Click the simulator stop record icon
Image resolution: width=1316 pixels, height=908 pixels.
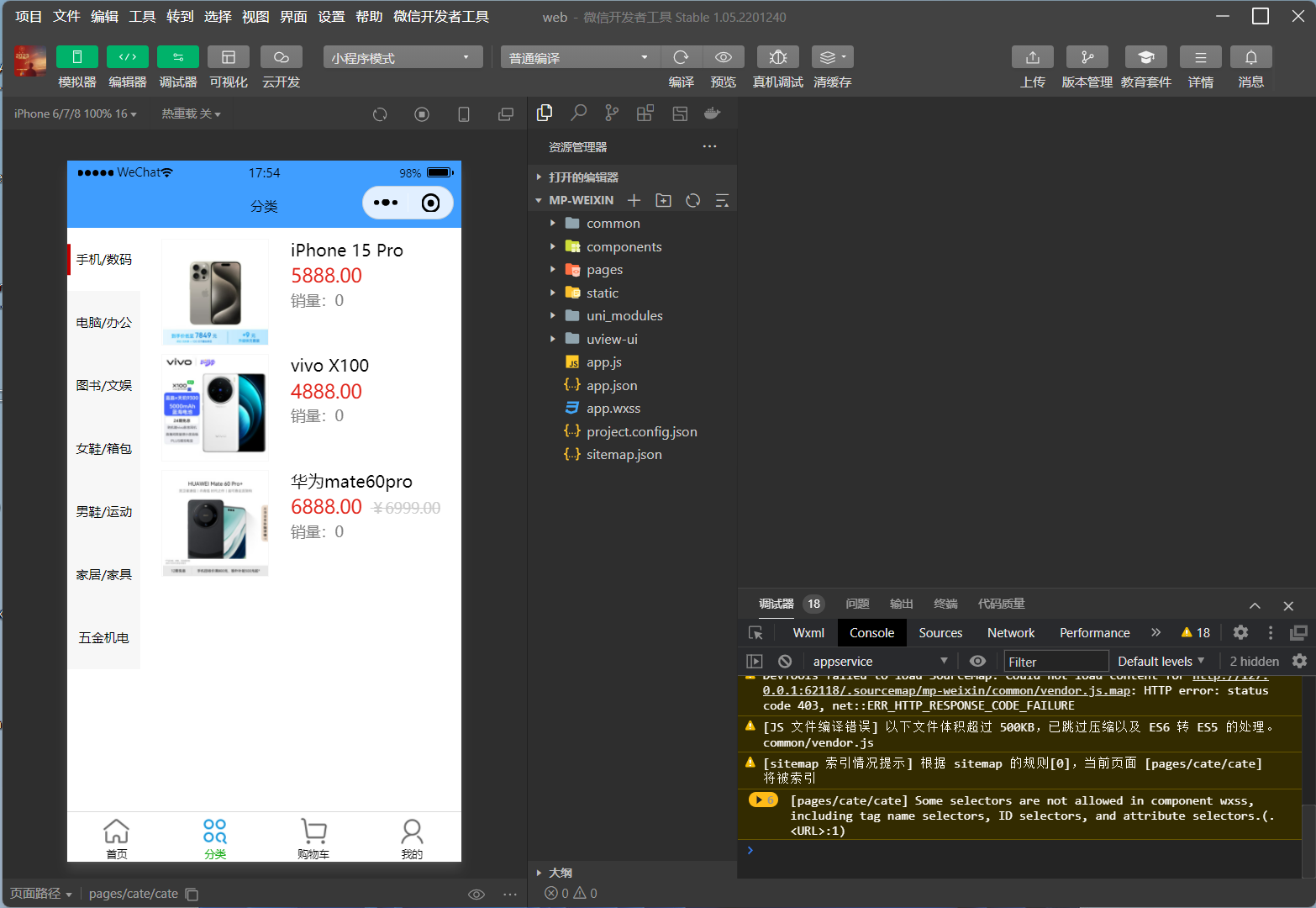(x=422, y=114)
